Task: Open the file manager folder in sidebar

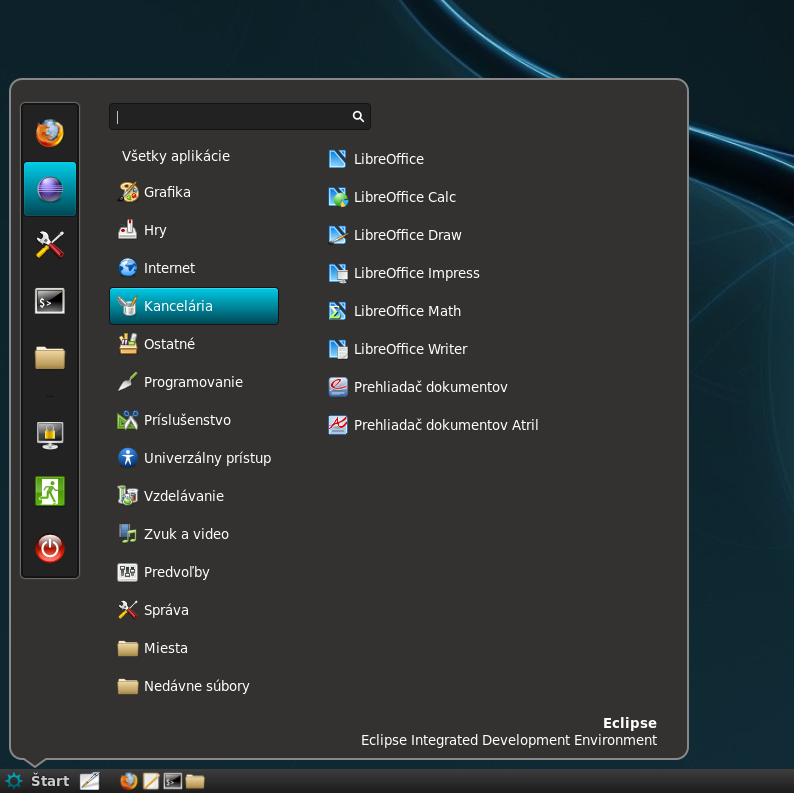Action: 50,358
